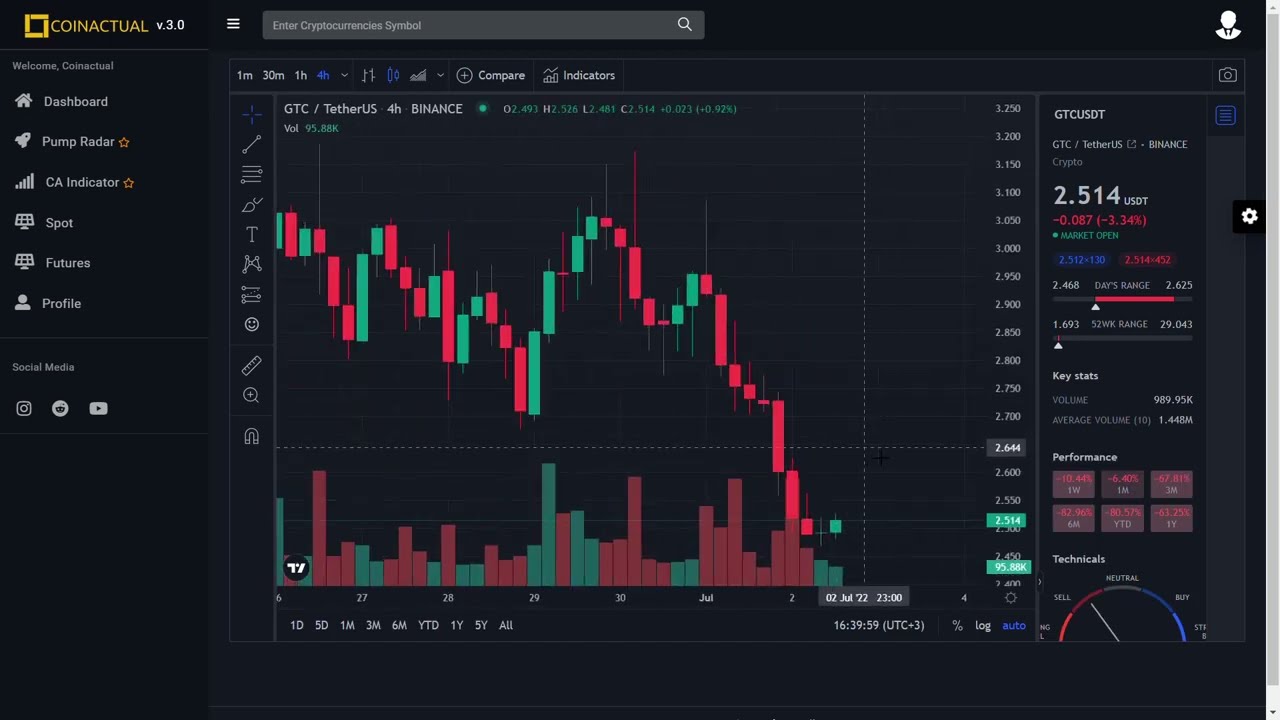
Task: Click the Compare button
Action: (490, 75)
